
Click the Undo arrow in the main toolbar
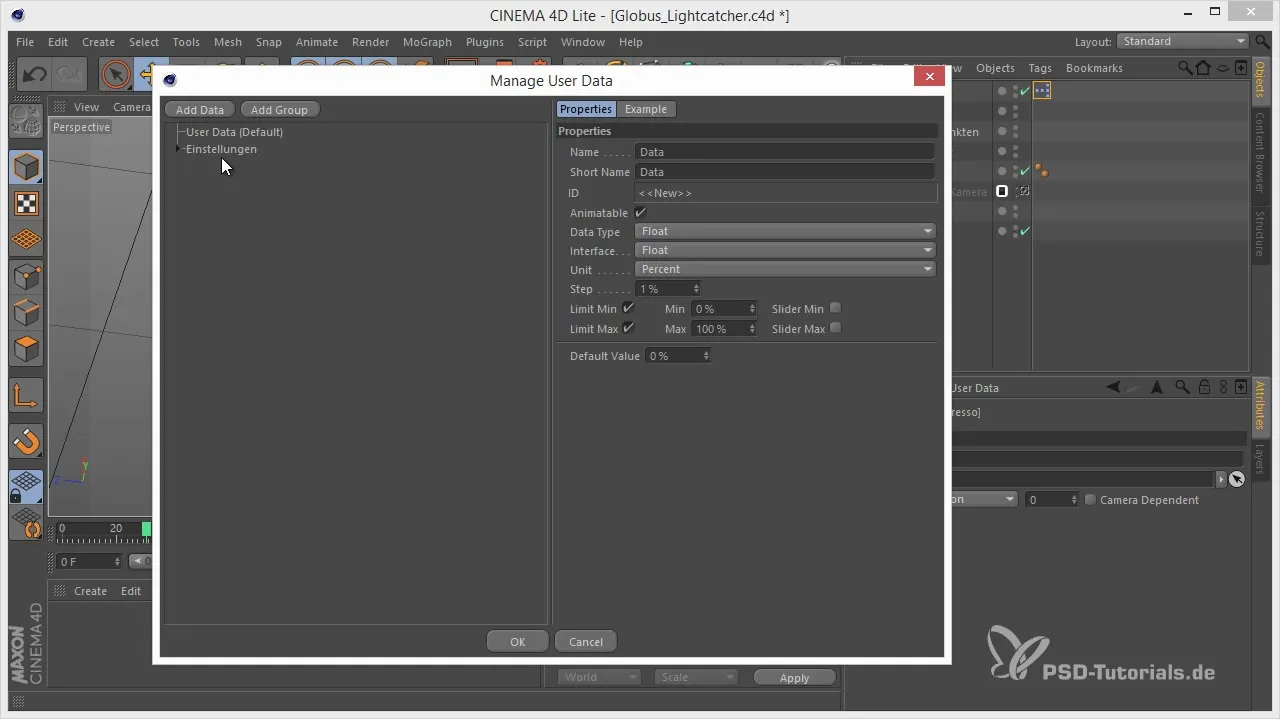[35, 75]
